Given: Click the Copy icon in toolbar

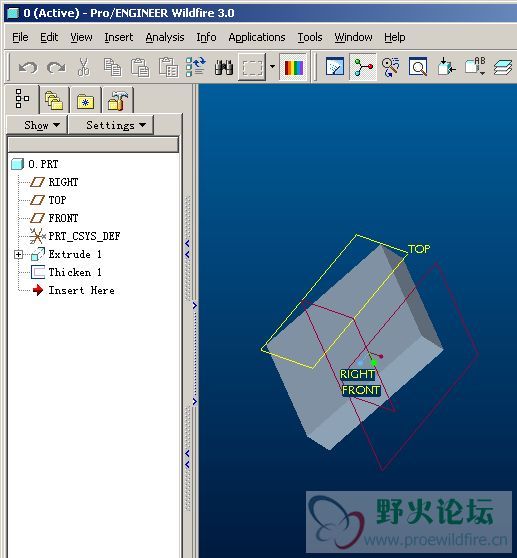Looking at the screenshot, I should pos(112,67).
